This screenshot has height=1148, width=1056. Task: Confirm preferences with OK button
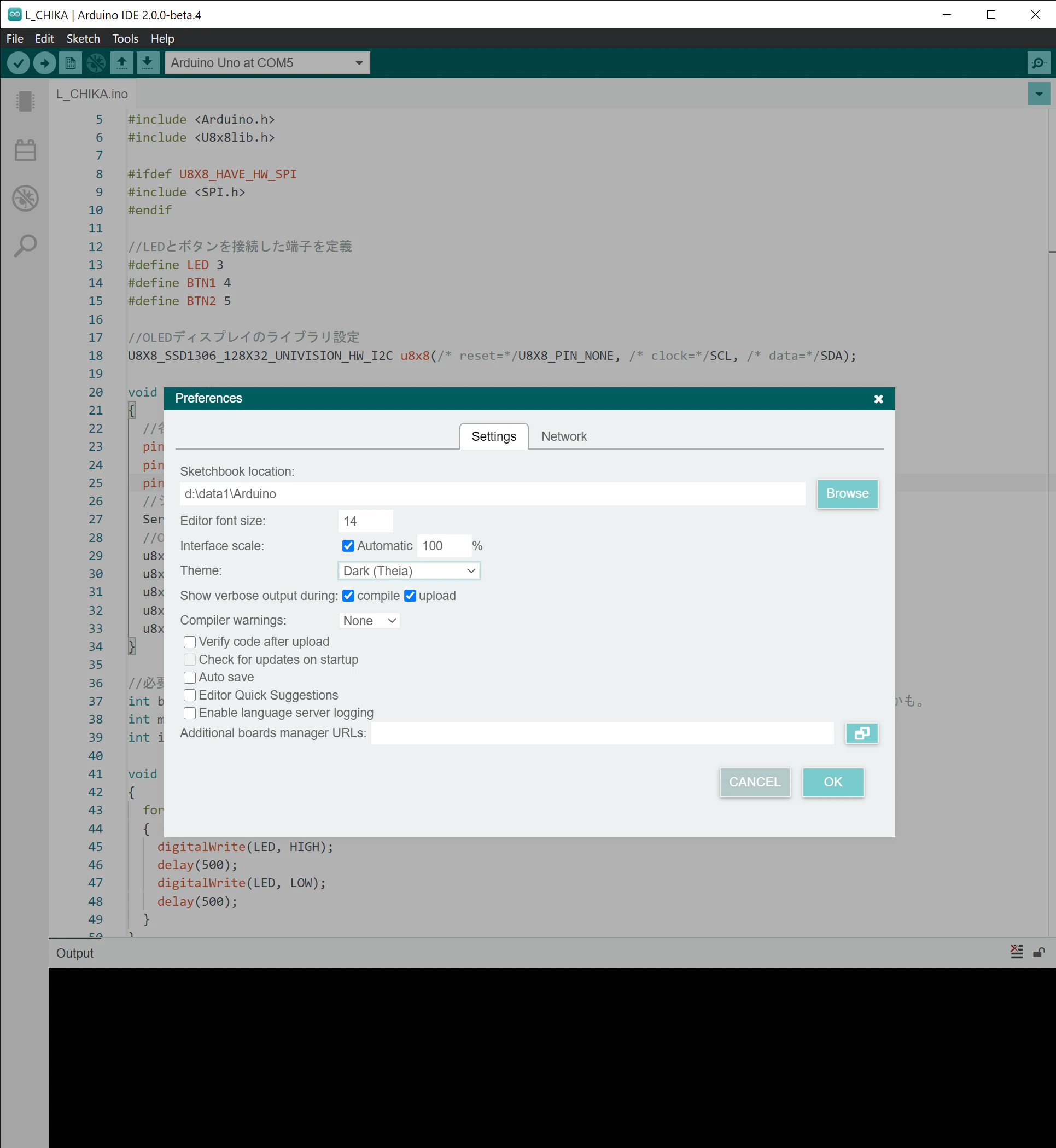click(832, 782)
